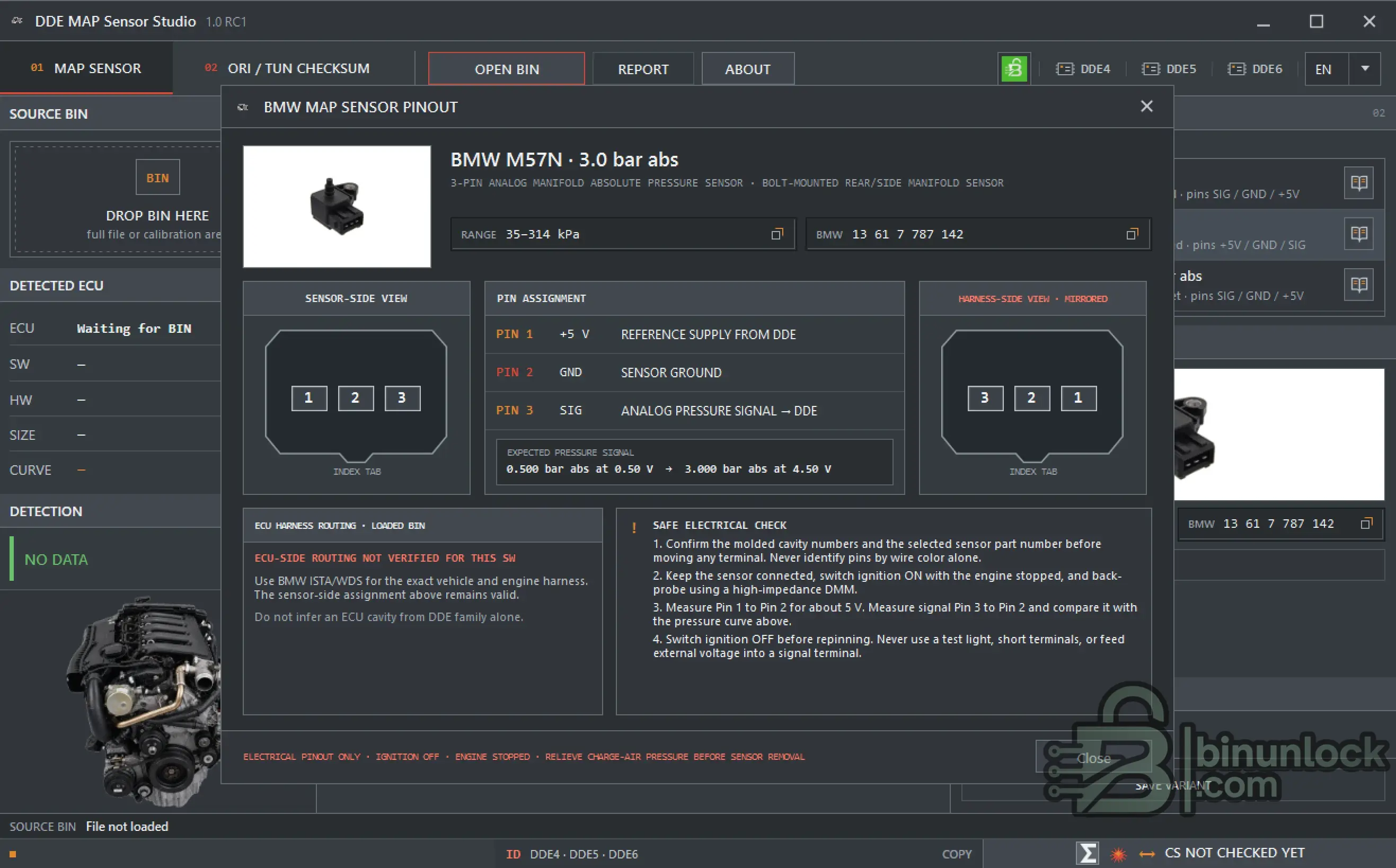This screenshot has width=1396, height=868.
Task: Open pinout book for the bottom 'abs' sensor row
Action: pyautogui.click(x=1359, y=285)
